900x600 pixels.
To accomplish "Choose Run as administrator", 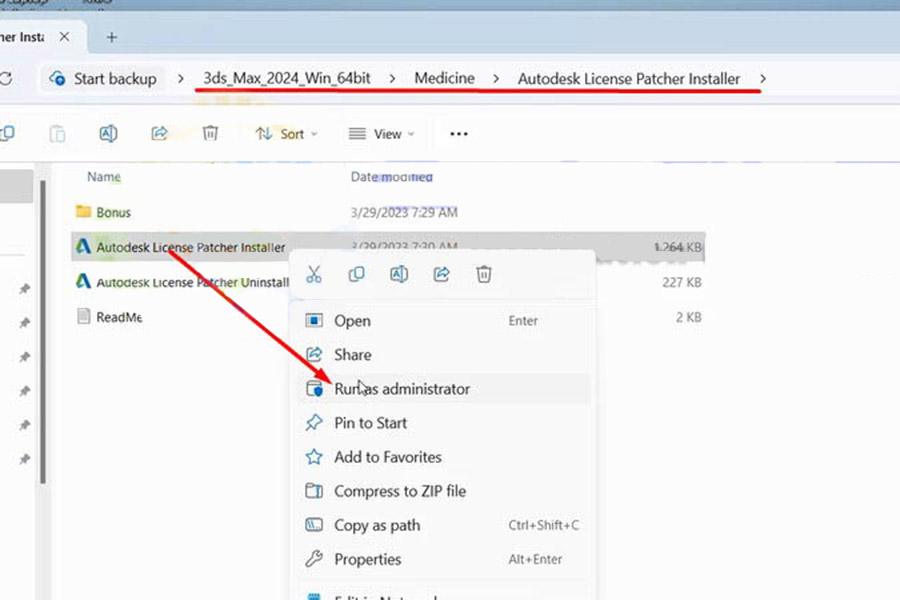I will pyautogui.click(x=401, y=389).
